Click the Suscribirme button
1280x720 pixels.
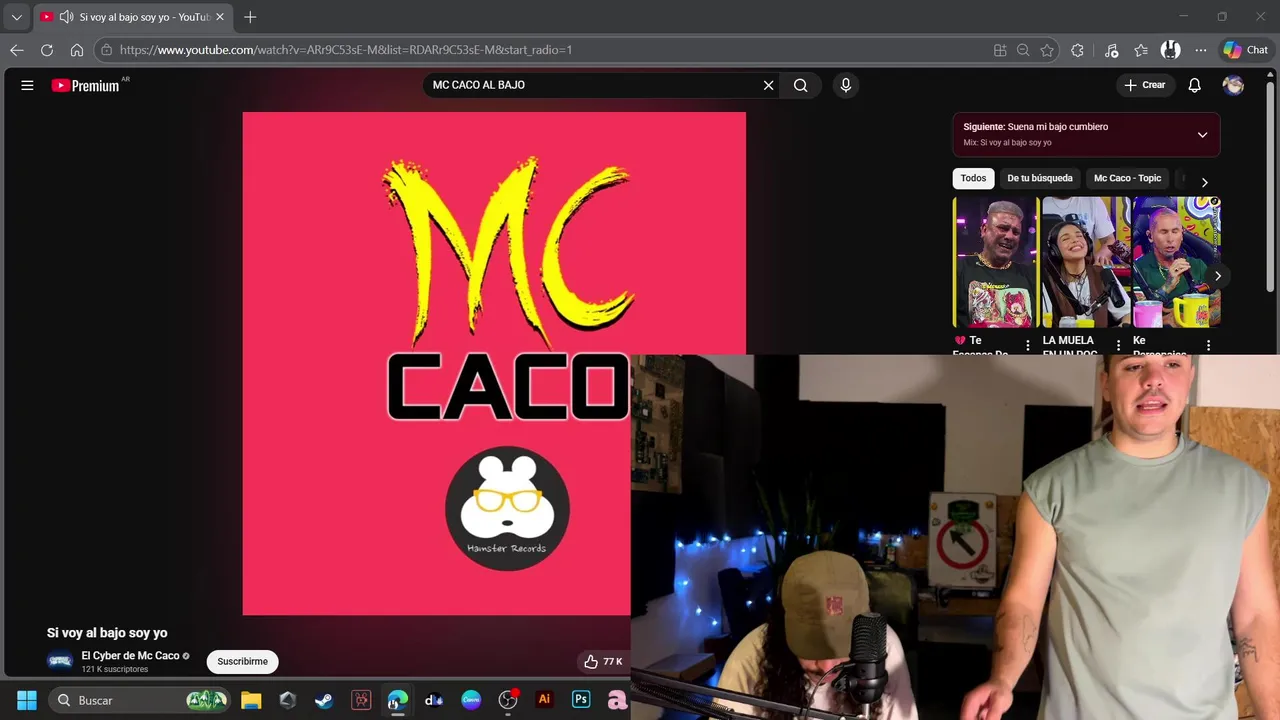[x=242, y=661]
